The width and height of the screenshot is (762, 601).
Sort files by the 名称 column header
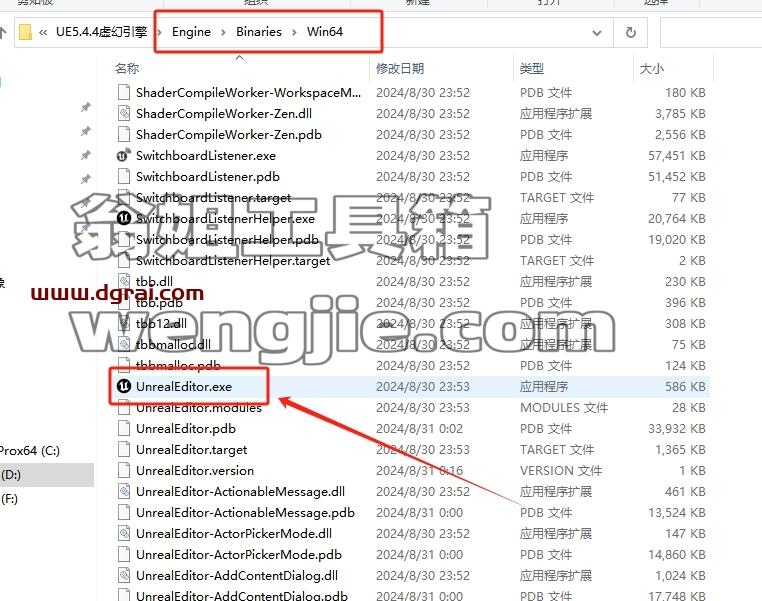127,69
